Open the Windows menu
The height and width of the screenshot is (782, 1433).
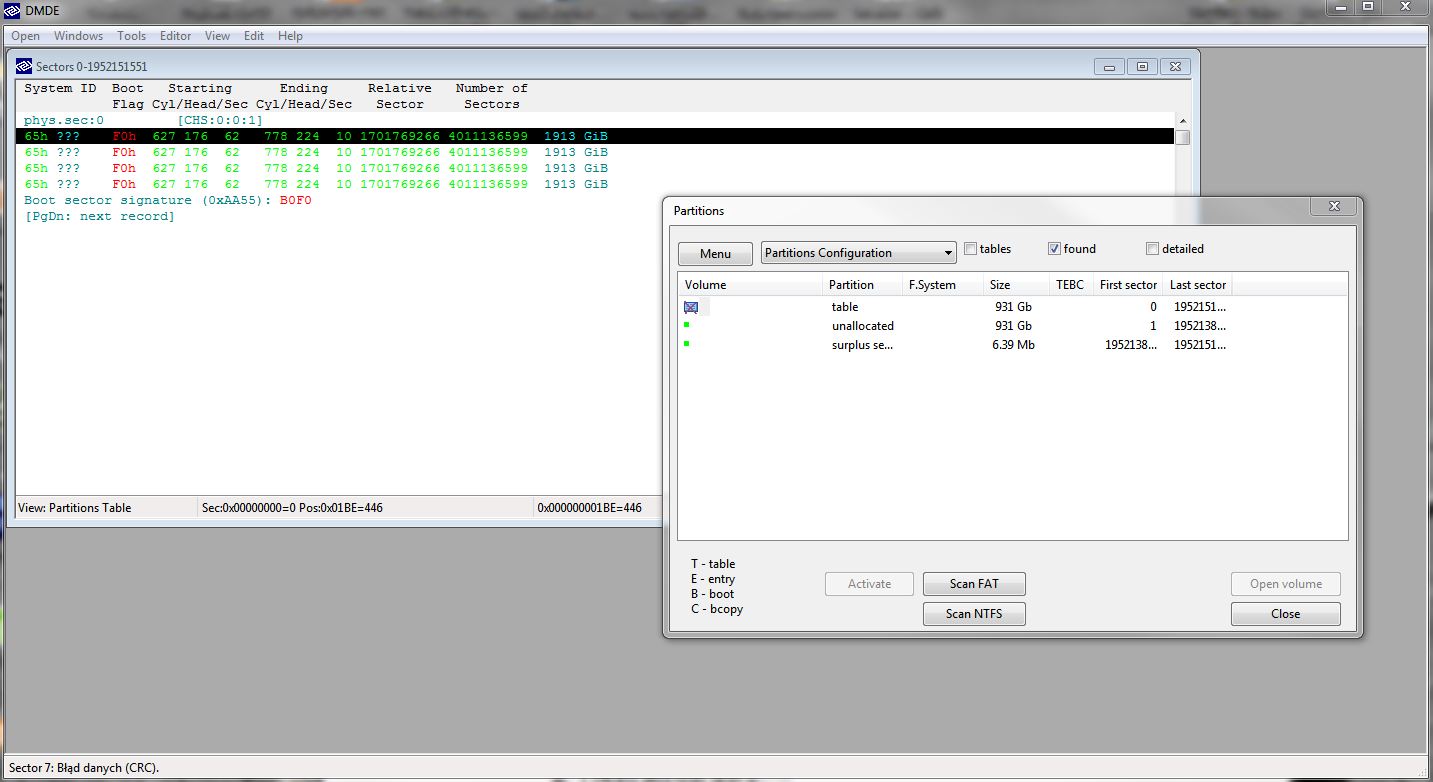tap(78, 36)
